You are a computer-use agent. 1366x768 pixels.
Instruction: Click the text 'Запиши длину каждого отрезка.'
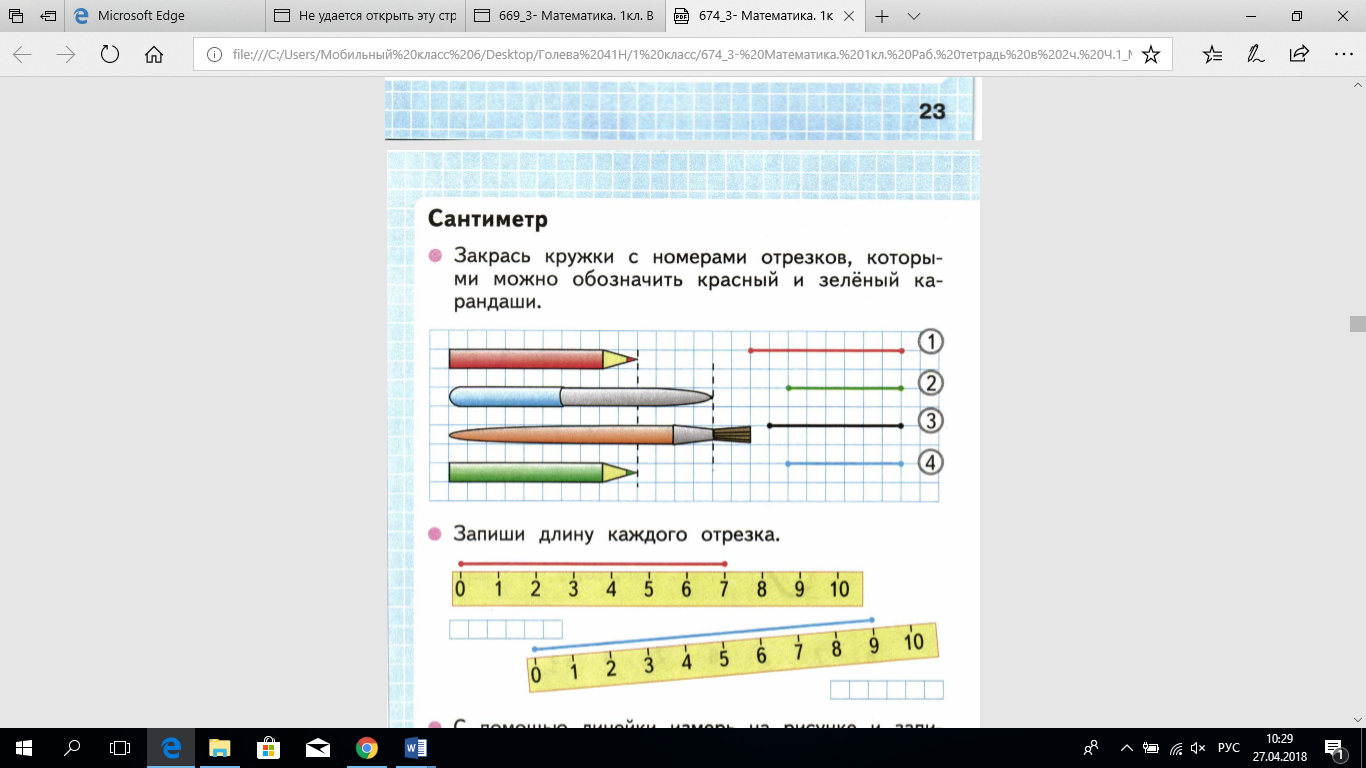point(616,535)
